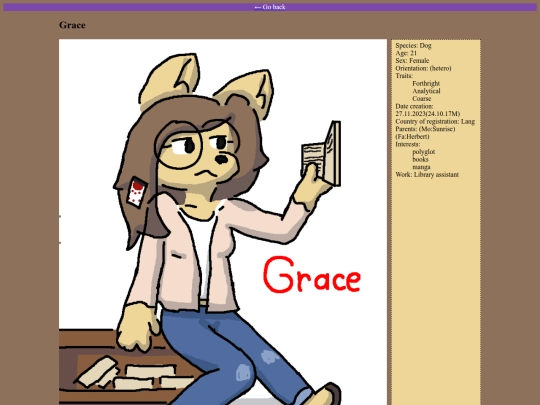Select the 'Forthright' trait
Viewport: 540px width, 405px height.
(426, 83)
